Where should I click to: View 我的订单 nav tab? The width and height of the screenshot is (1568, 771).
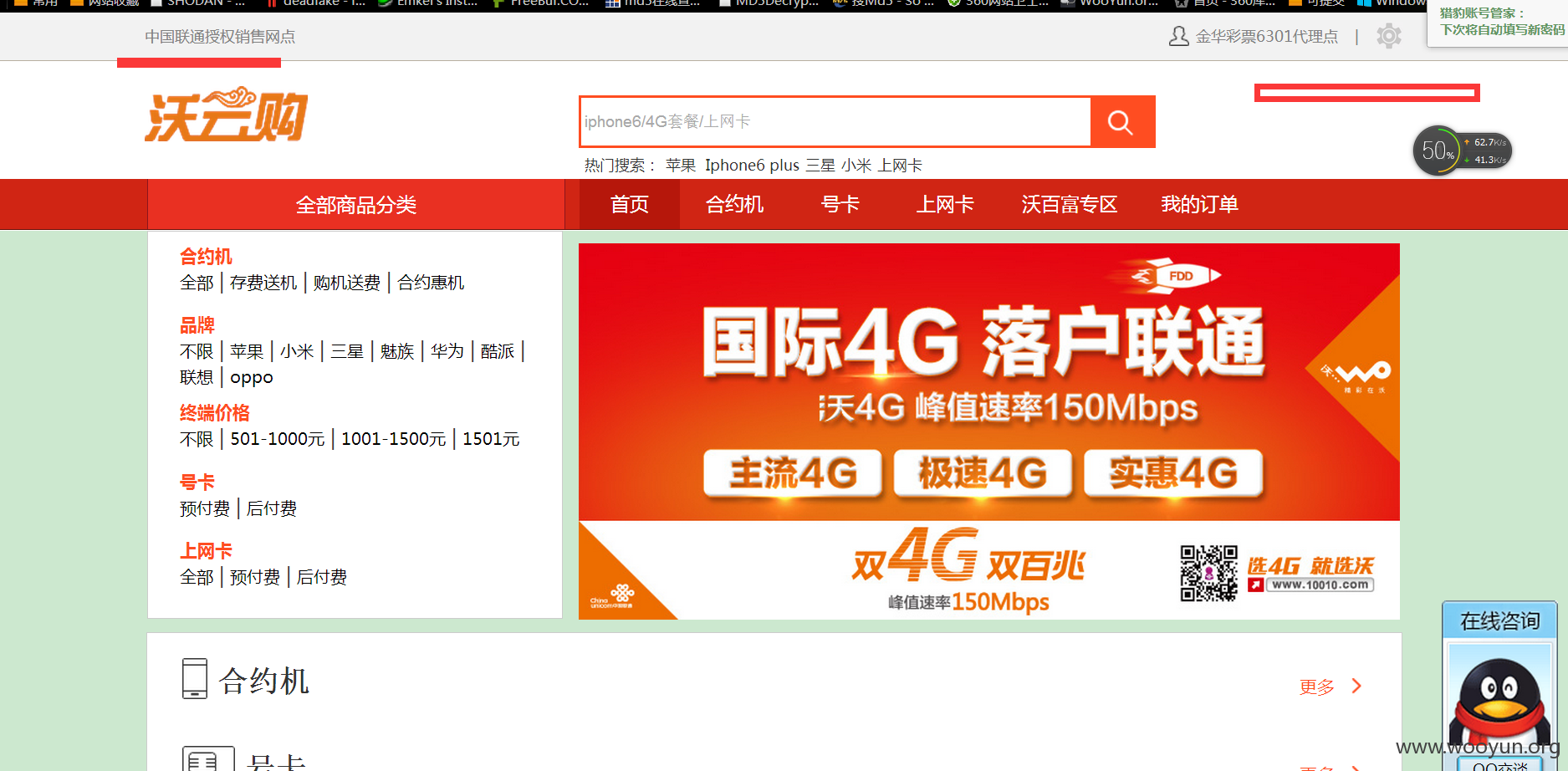tap(1199, 205)
